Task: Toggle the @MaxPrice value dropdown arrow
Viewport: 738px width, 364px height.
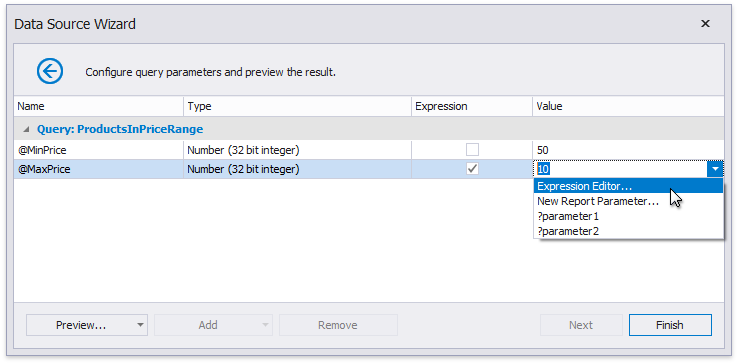Action: pyautogui.click(x=715, y=169)
